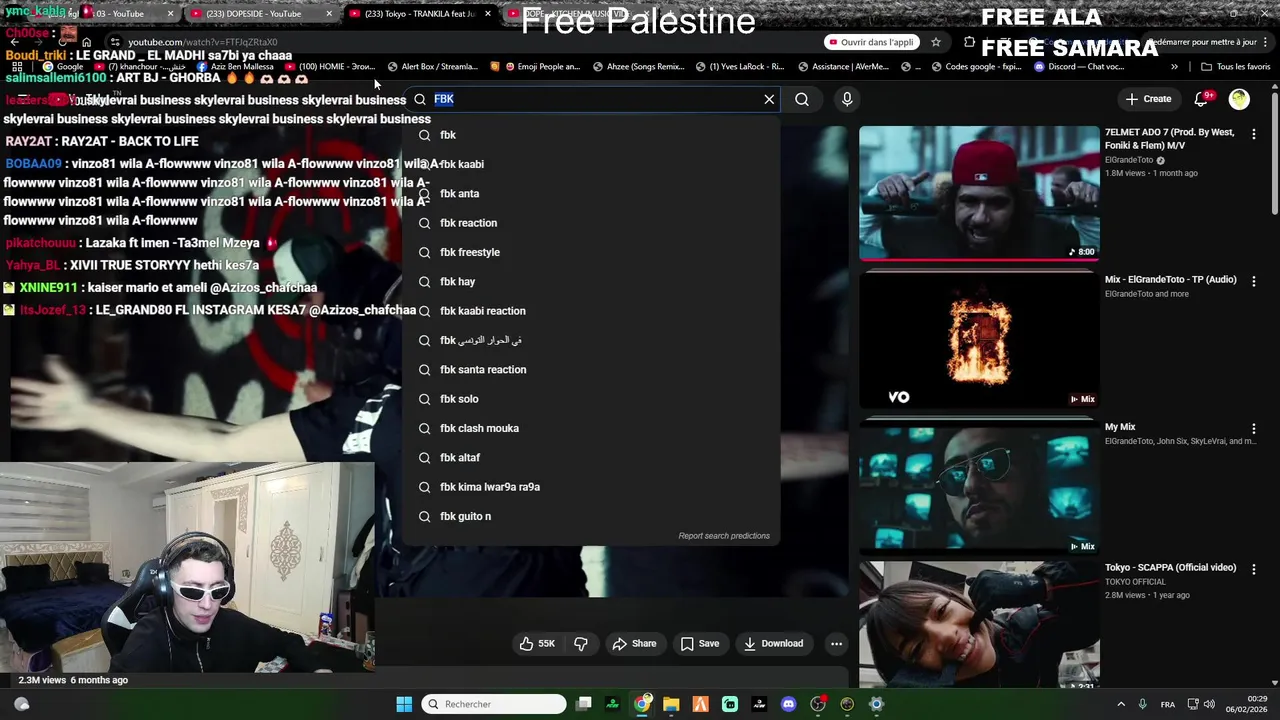Select the 'fbk guito n' suggestion
The image size is (1280, 720).
(590, 516)
